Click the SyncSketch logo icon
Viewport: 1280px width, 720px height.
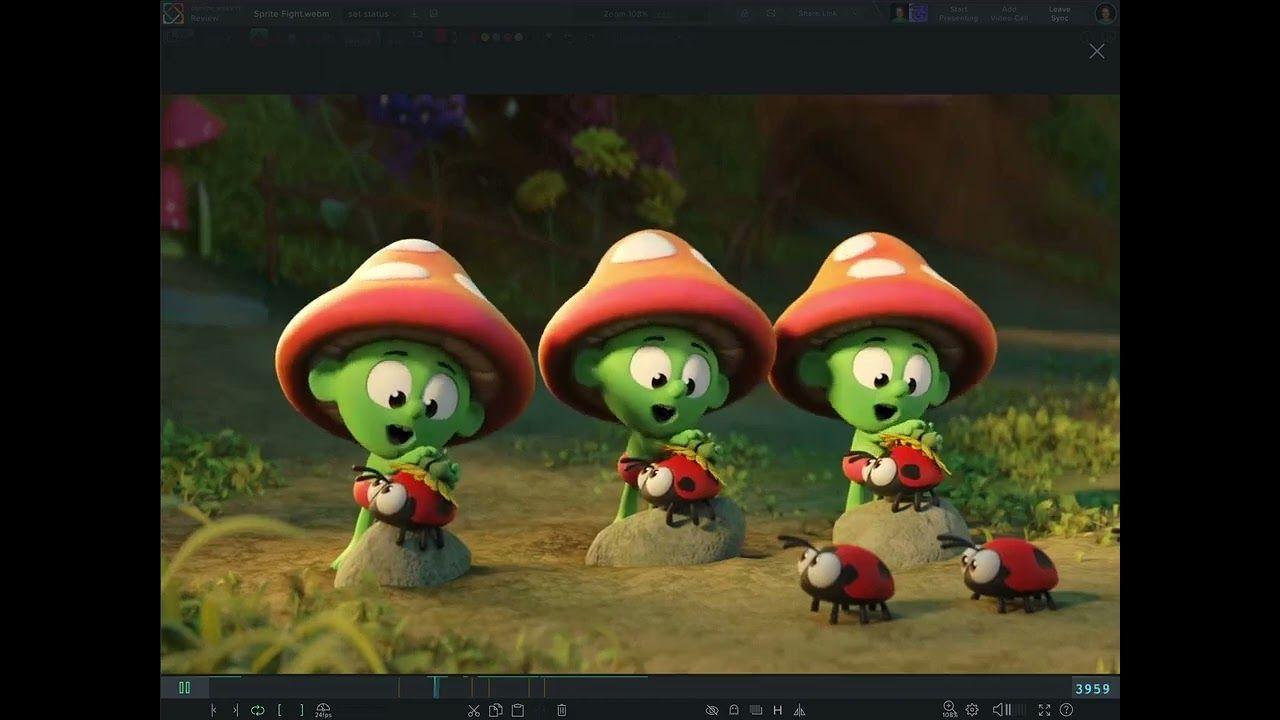[173, 13]
